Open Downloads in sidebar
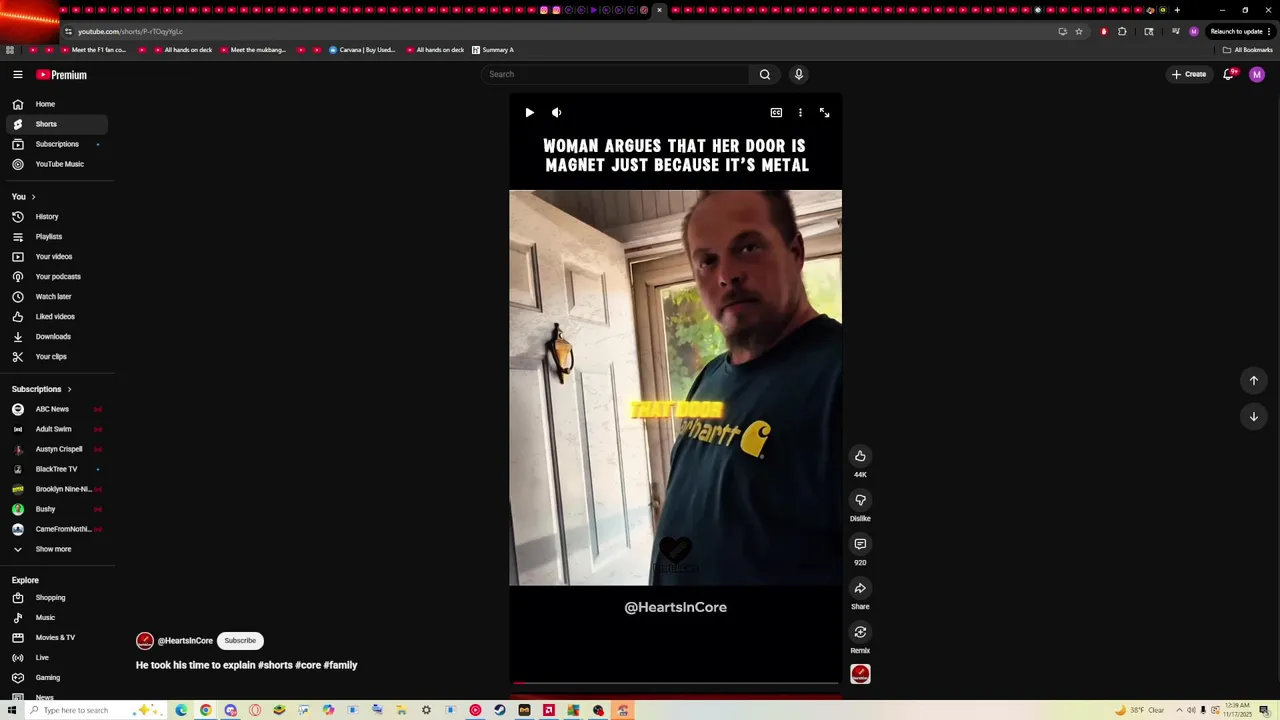The image size is (1280, 720). tap(57, 337)
